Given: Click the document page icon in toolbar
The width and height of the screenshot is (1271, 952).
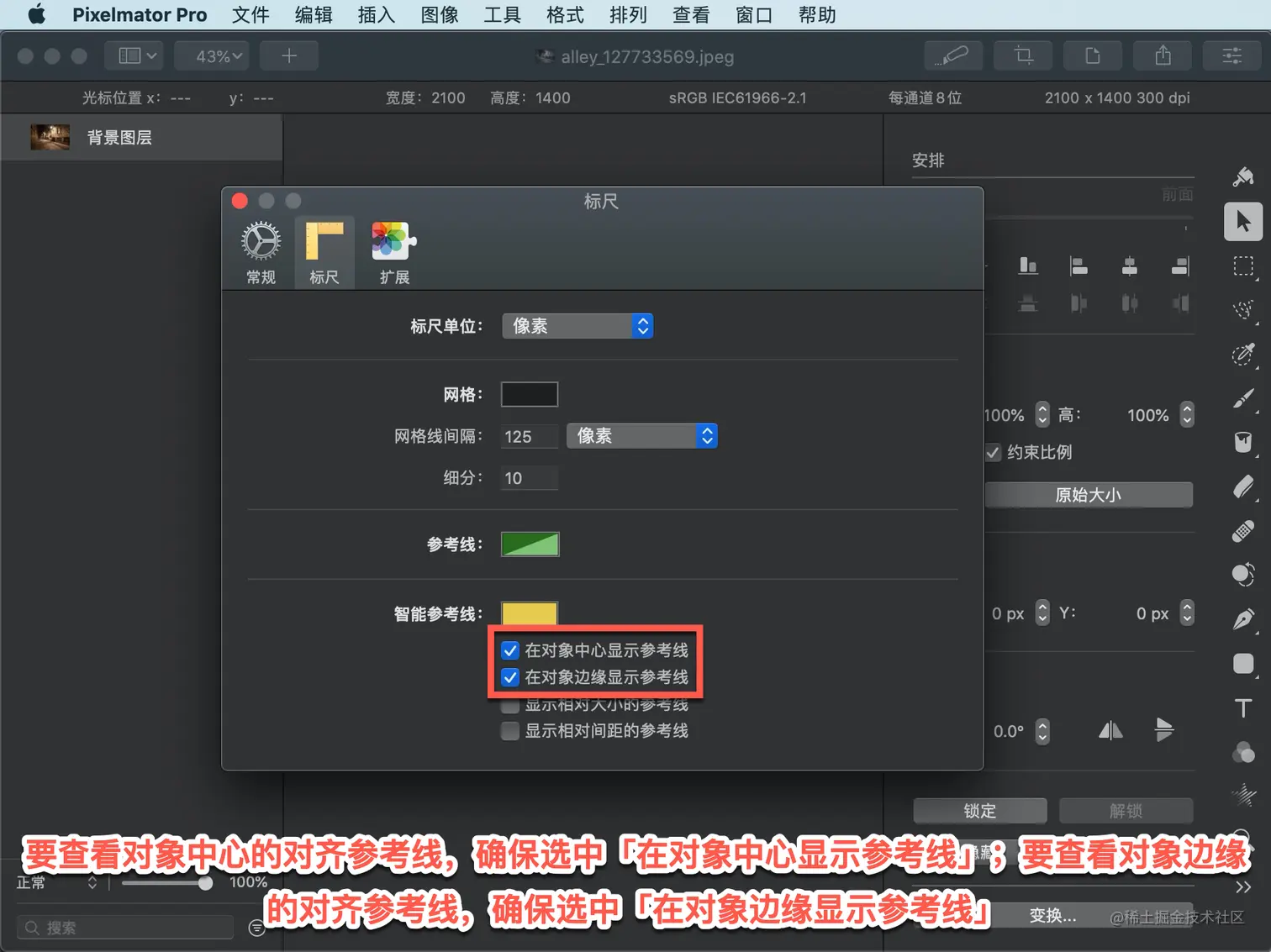Looking at the screenshot, I should pos(1093,56).
